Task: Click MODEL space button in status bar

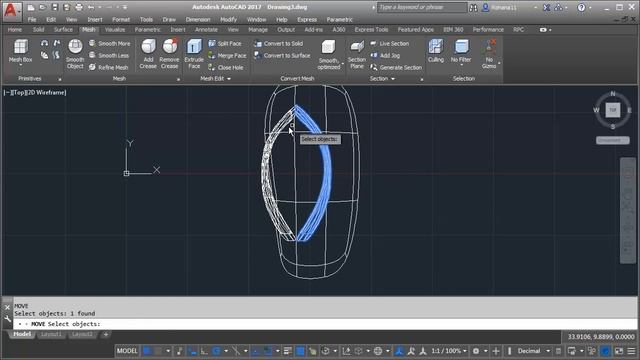Action: click(x=127, y=351)
